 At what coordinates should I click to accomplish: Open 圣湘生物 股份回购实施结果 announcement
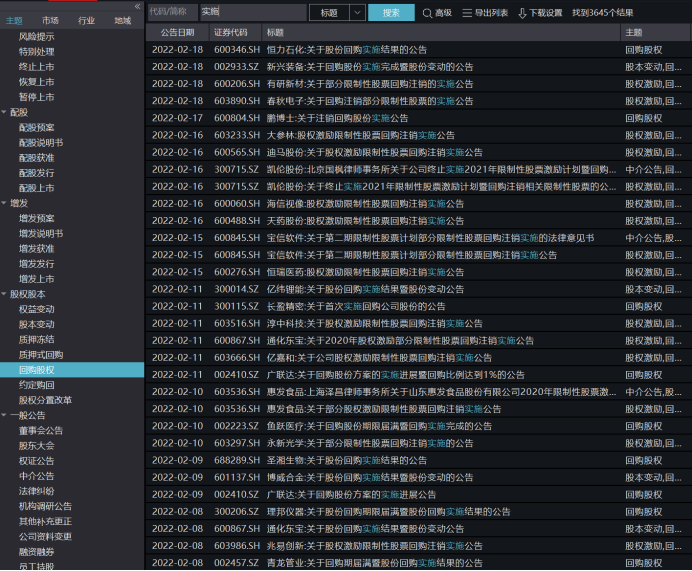click(x=346, y=460)
